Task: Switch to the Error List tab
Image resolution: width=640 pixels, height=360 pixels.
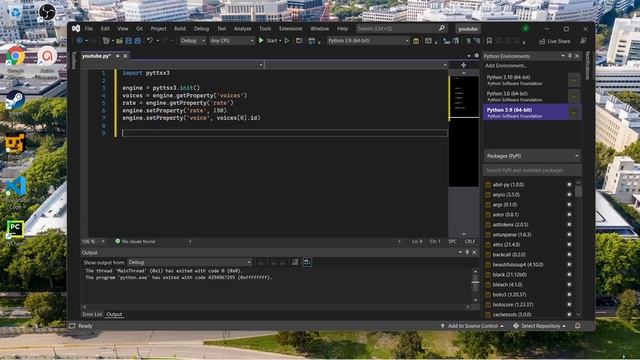Action: [92, 314]
